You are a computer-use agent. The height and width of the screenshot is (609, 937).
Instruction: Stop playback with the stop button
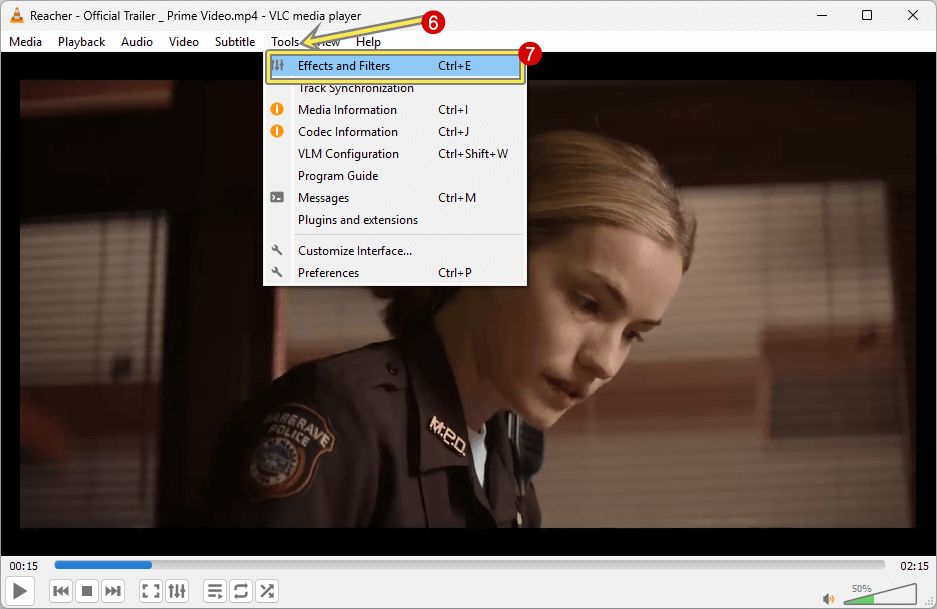pos(87,591)
